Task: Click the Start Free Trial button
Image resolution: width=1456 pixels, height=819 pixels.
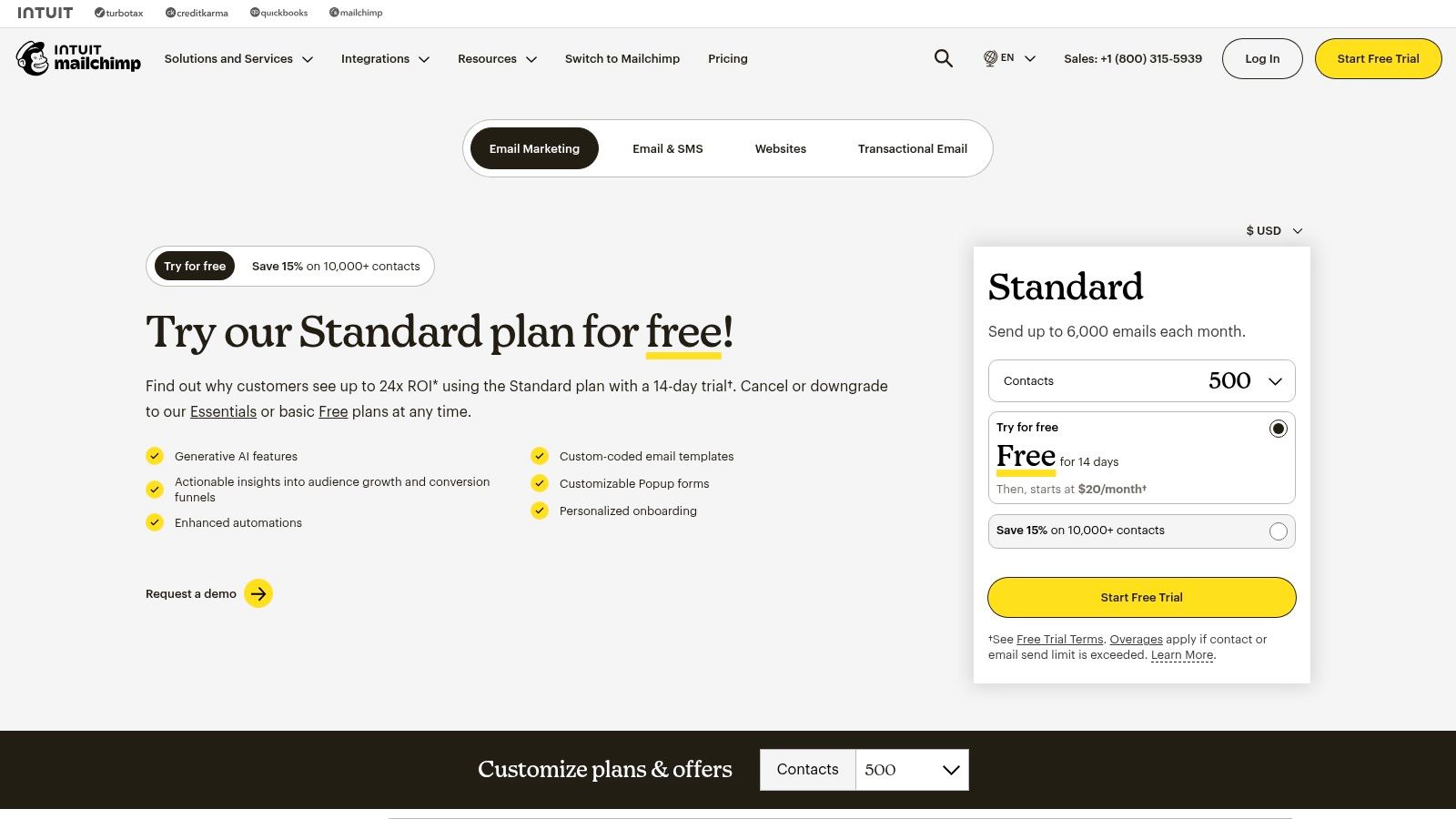Action: coord(1141,597)
